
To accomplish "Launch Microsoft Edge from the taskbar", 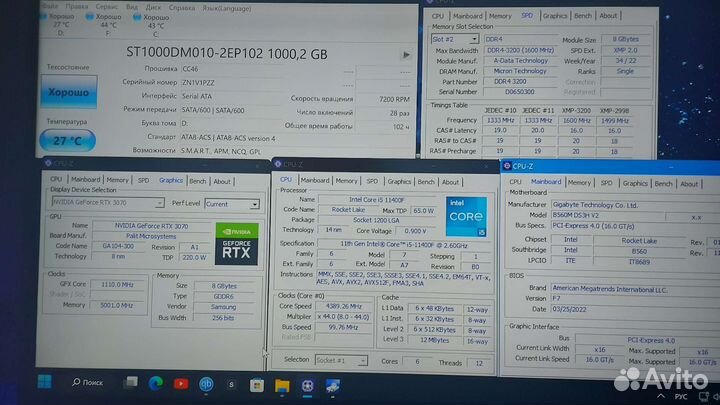I will (x=156, y=383).
